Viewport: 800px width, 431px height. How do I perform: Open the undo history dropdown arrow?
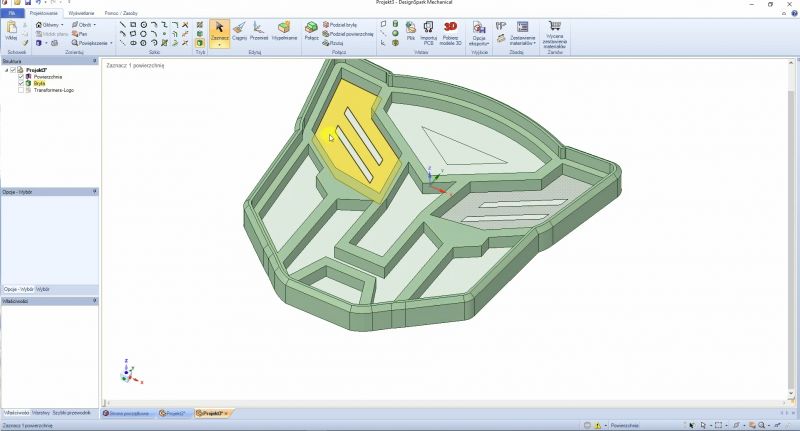point(45,3)
